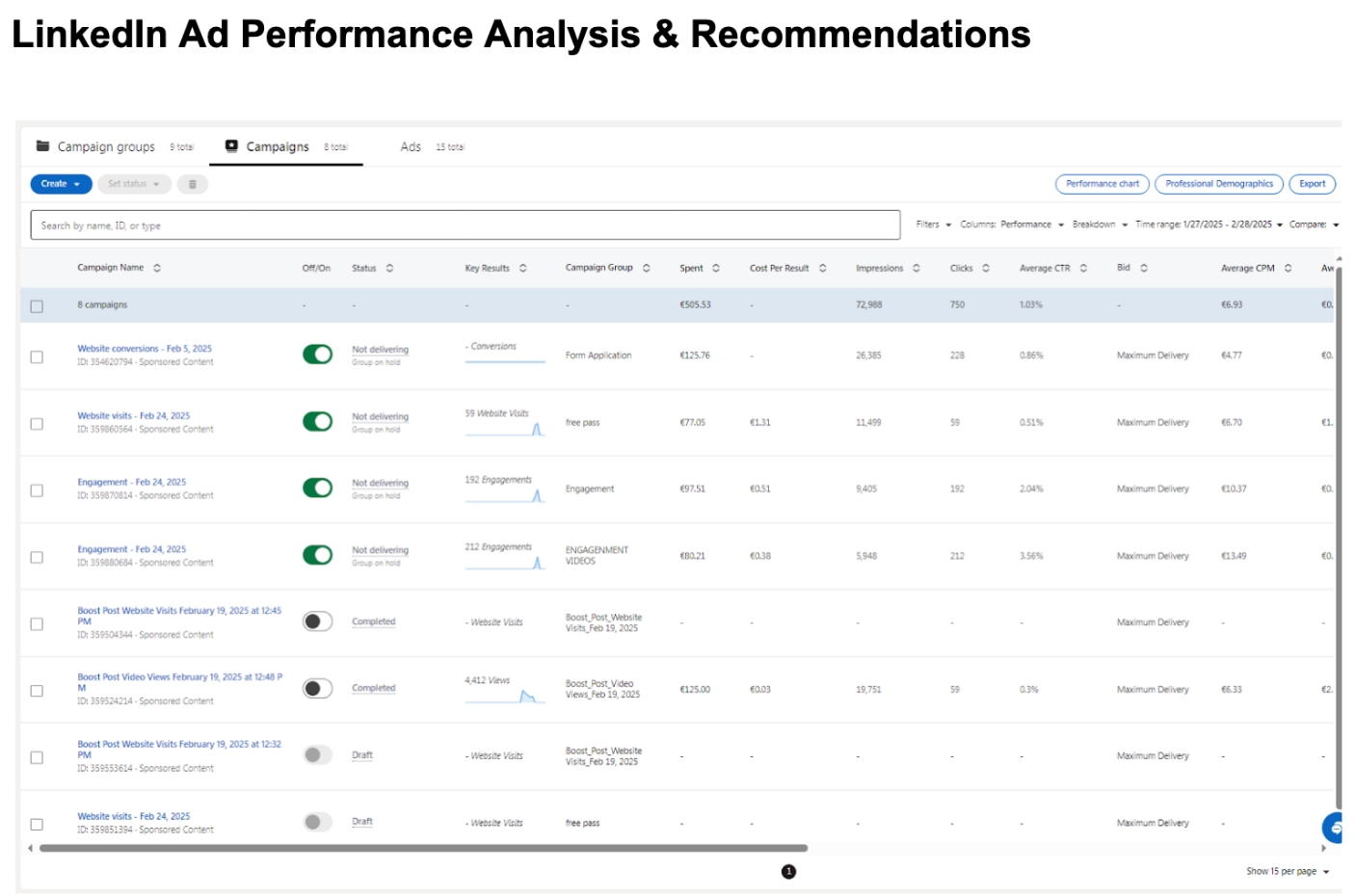
Task: Toggle on Boost Post Website Visits 12:45 PM
Action: click(317, 621)
